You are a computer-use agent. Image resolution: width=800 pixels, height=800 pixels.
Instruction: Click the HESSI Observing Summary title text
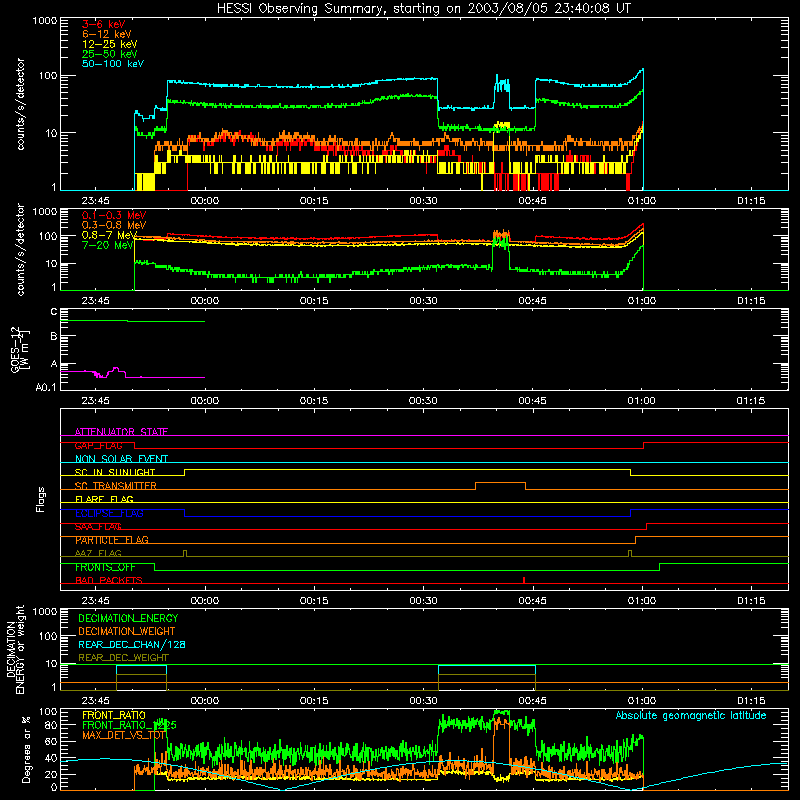(x=423, y=9)
